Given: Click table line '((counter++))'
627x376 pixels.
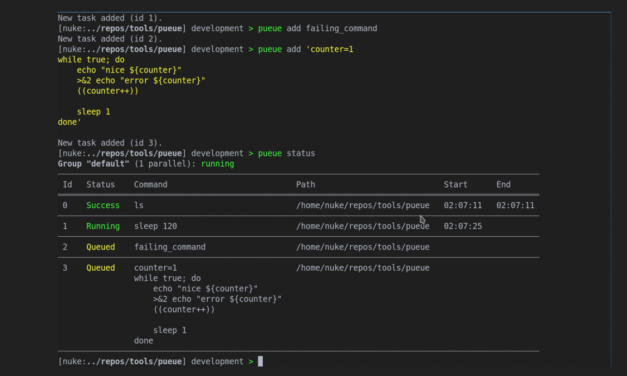Looking at the screenshot, I should tap(184, 309).
